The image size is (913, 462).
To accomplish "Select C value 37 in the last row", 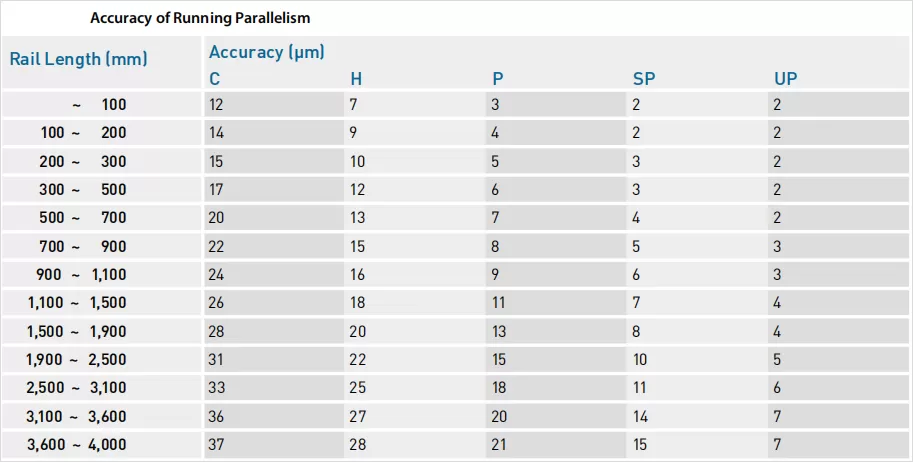I will coord(217,444).
